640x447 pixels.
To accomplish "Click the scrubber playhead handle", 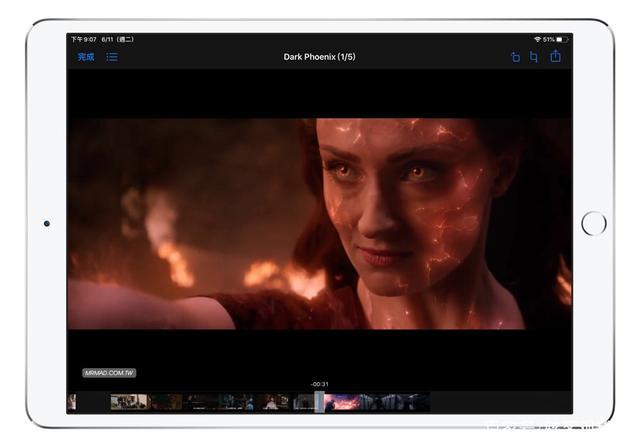I will click(x=319, y=402).
